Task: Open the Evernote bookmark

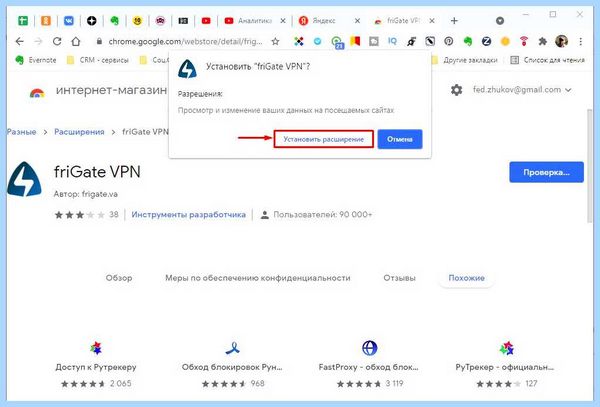Action: click(x=36, y=60)
